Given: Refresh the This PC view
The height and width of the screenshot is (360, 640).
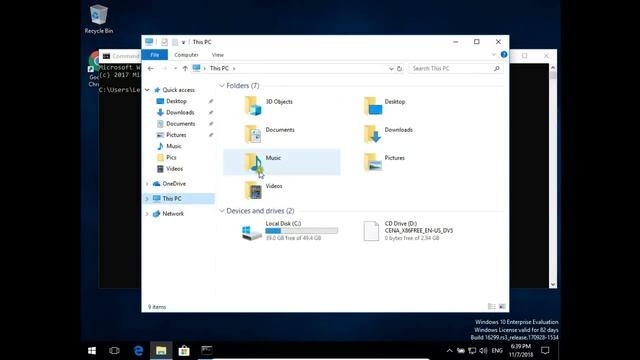Looking at the screenshot, I should (400, 69).
